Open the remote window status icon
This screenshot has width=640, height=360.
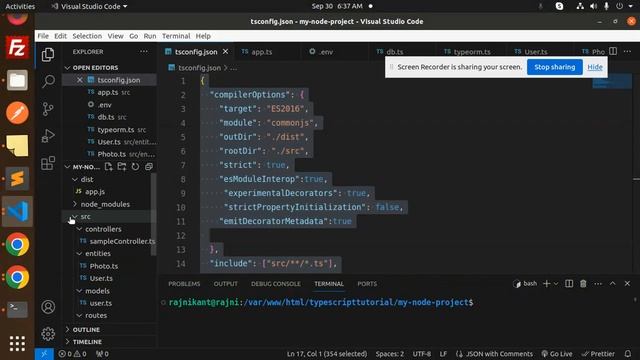pos(44,354)
